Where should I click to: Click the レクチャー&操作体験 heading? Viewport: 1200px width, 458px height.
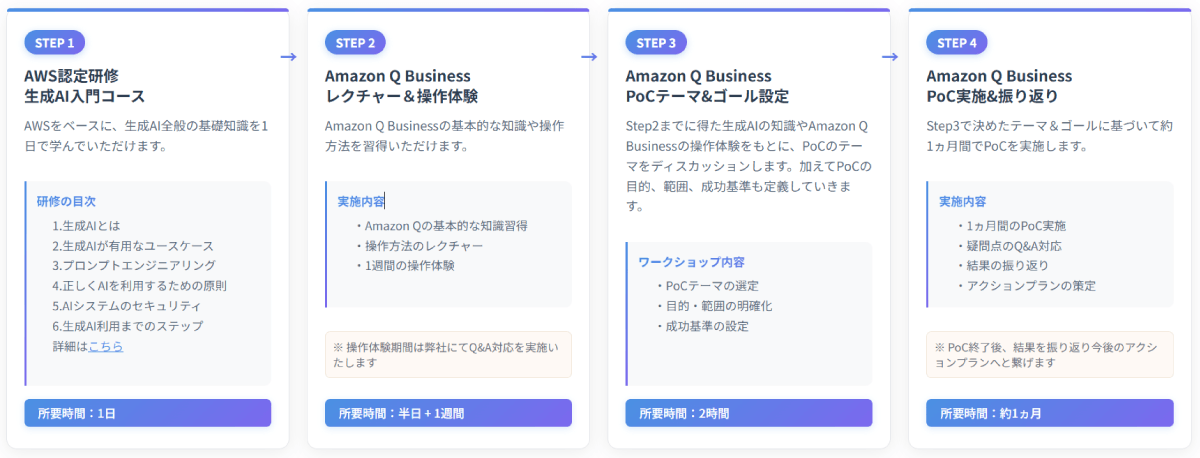point(401,96)
